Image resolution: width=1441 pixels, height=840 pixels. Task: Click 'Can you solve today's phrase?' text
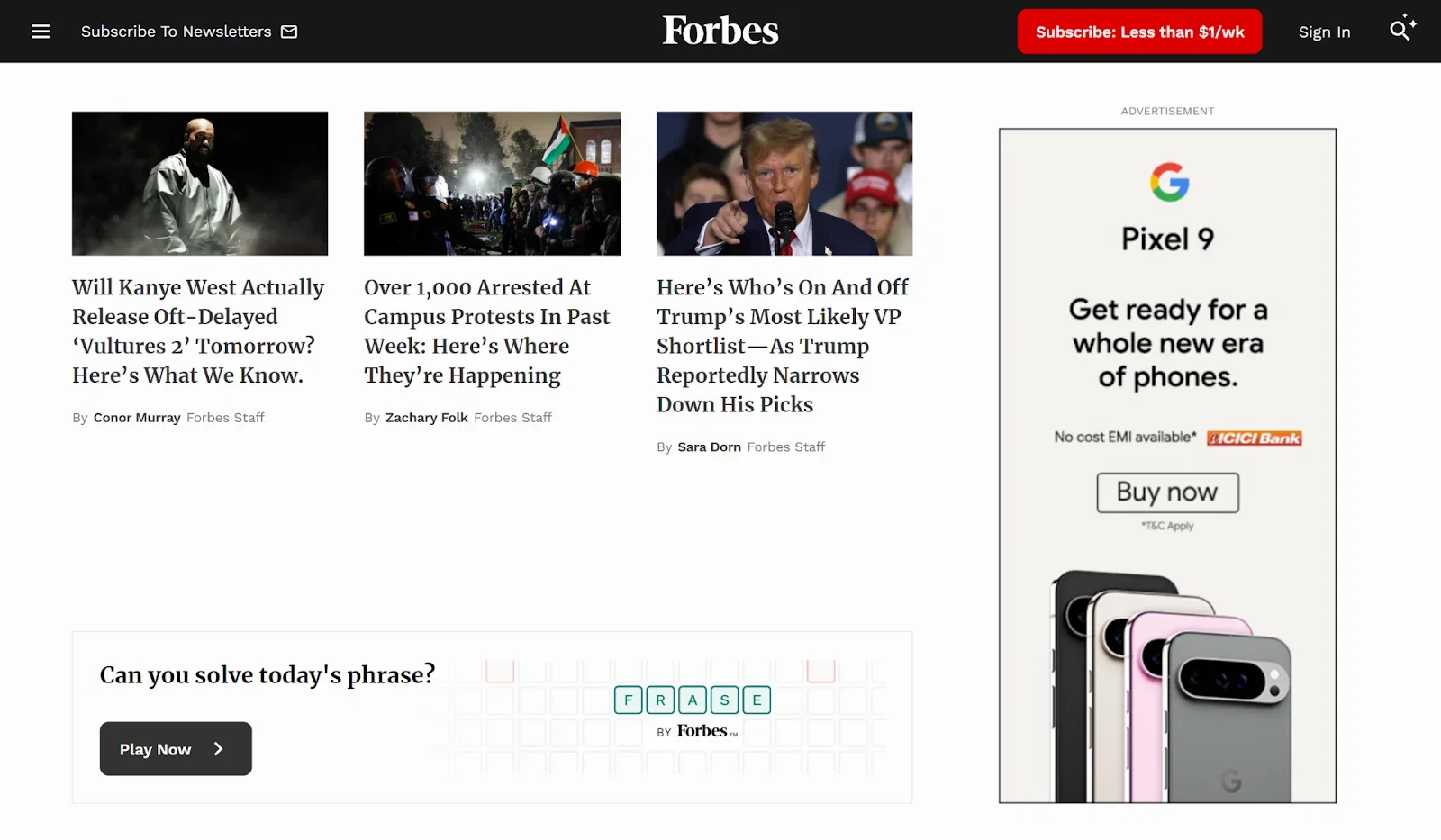tap(267, 675)
